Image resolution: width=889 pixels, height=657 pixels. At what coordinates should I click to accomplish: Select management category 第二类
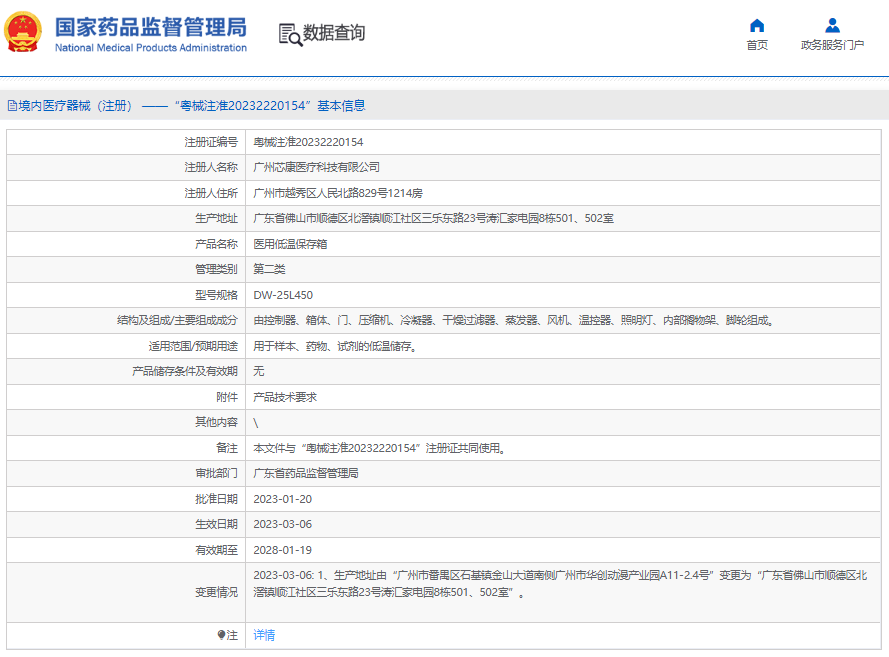coord(269,269)
